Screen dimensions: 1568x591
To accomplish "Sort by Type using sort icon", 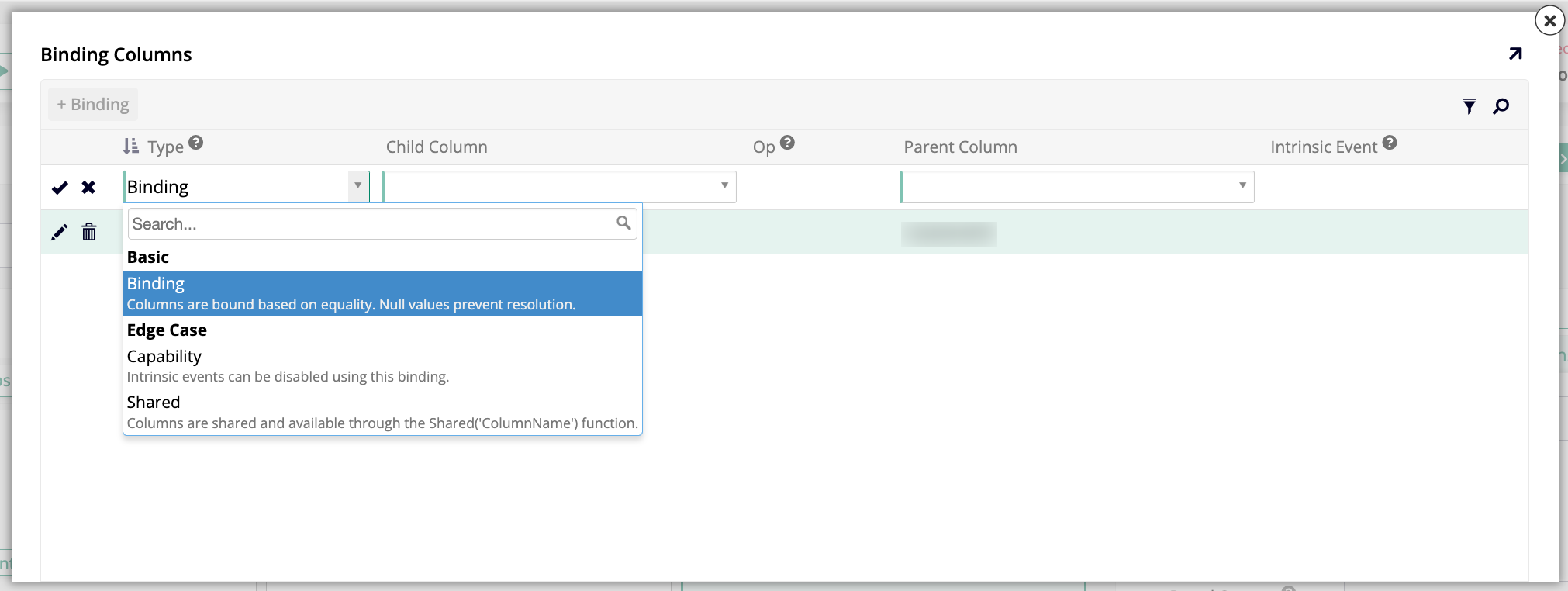I will (131, 147).
